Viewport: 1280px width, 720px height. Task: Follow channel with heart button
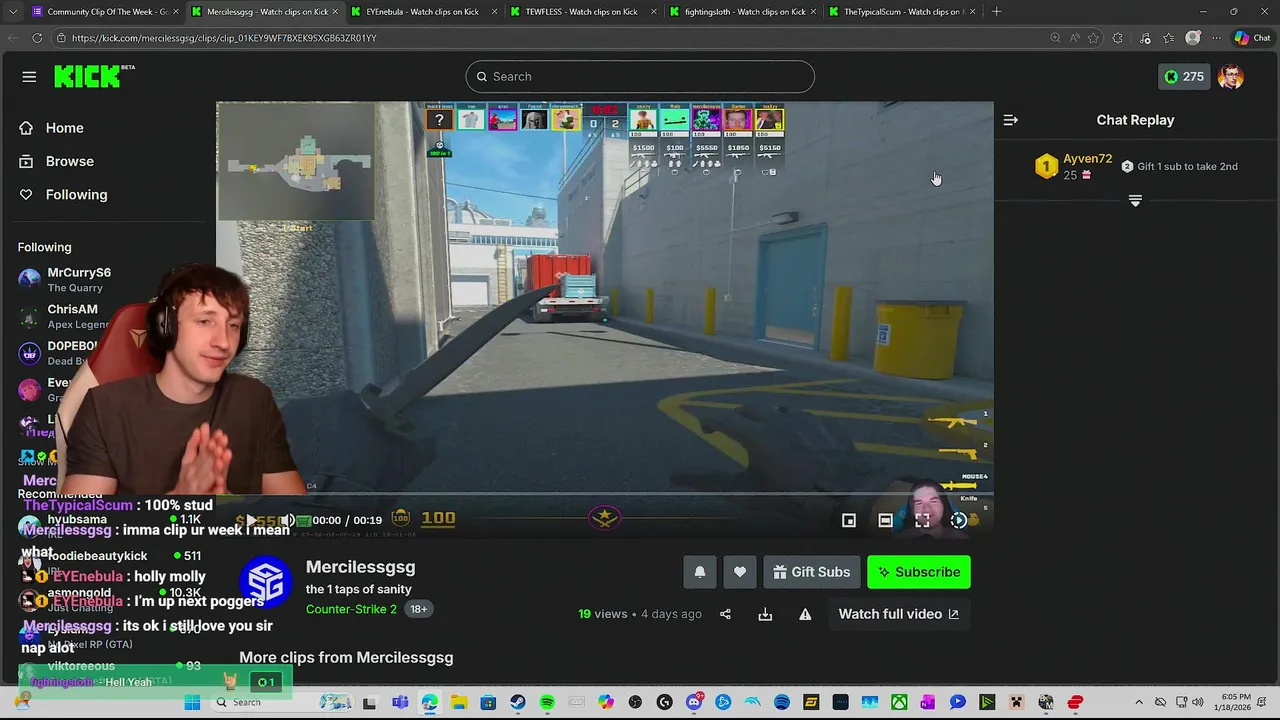click(x=740, y=572)
